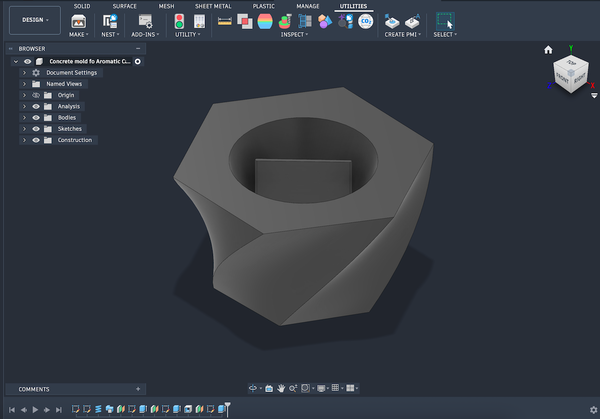Image resolution: width=600 pixels, height=419 pixels.
Task: Switch to the MESH tab
Action: (166, 6)
